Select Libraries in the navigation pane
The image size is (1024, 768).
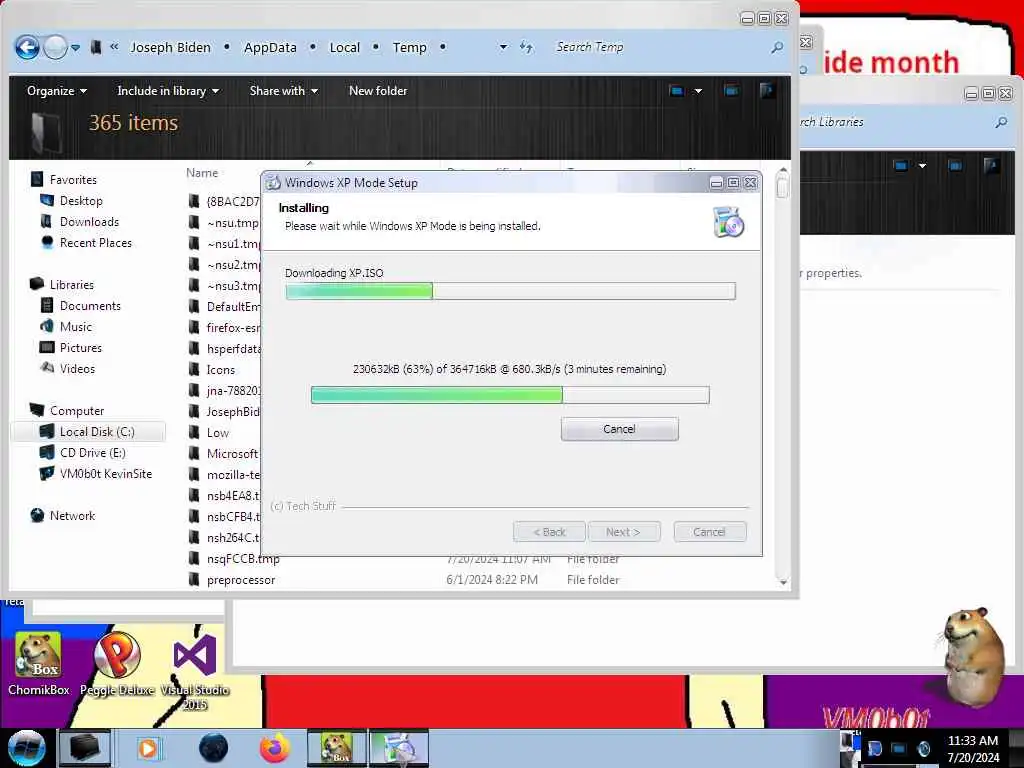pyautogui.click(x=72, y=285)
